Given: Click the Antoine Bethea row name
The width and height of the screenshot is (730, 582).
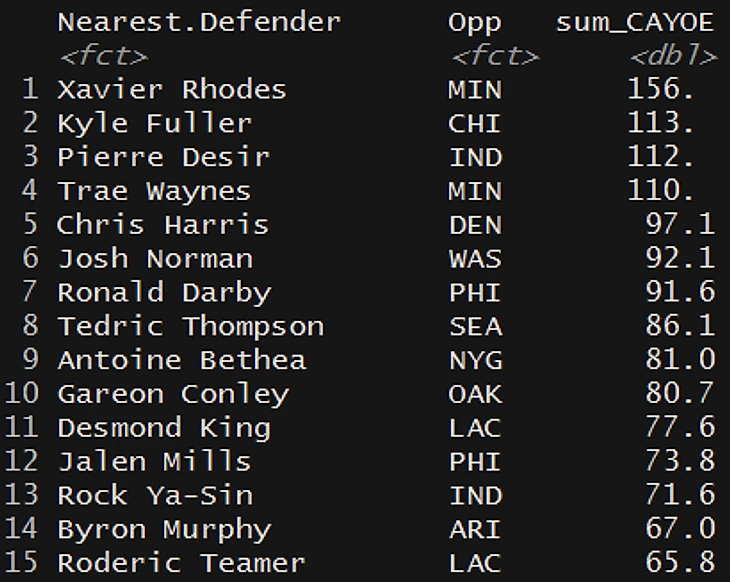Looking at the screenshot, I should pyautogui.click(x=181, y=360).
